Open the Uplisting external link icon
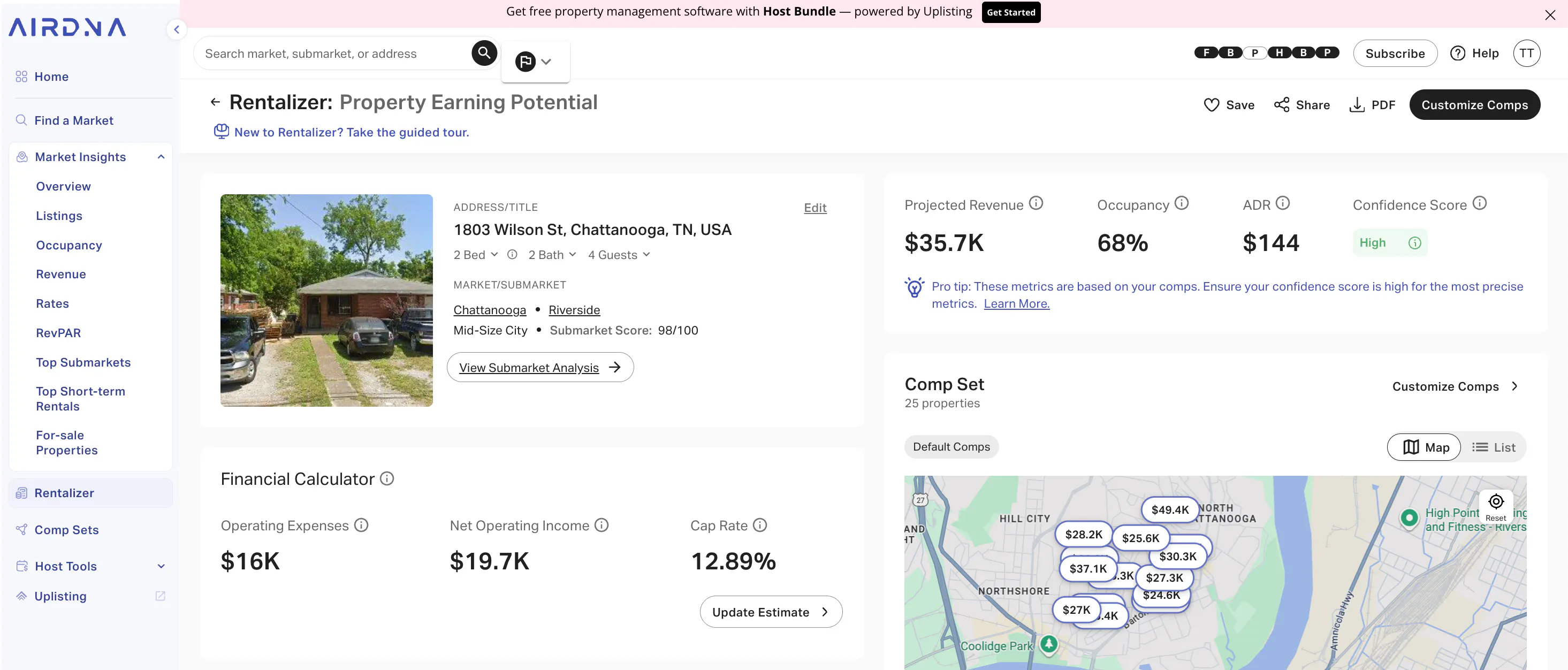Viewport: 1568px width, 670px height. (x=160, y=596)
